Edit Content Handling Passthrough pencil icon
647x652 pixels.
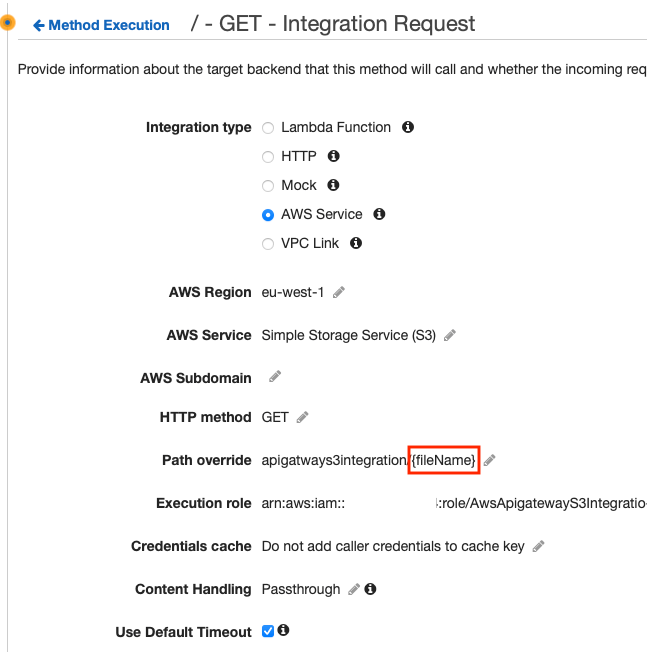(x=354, y=590)
